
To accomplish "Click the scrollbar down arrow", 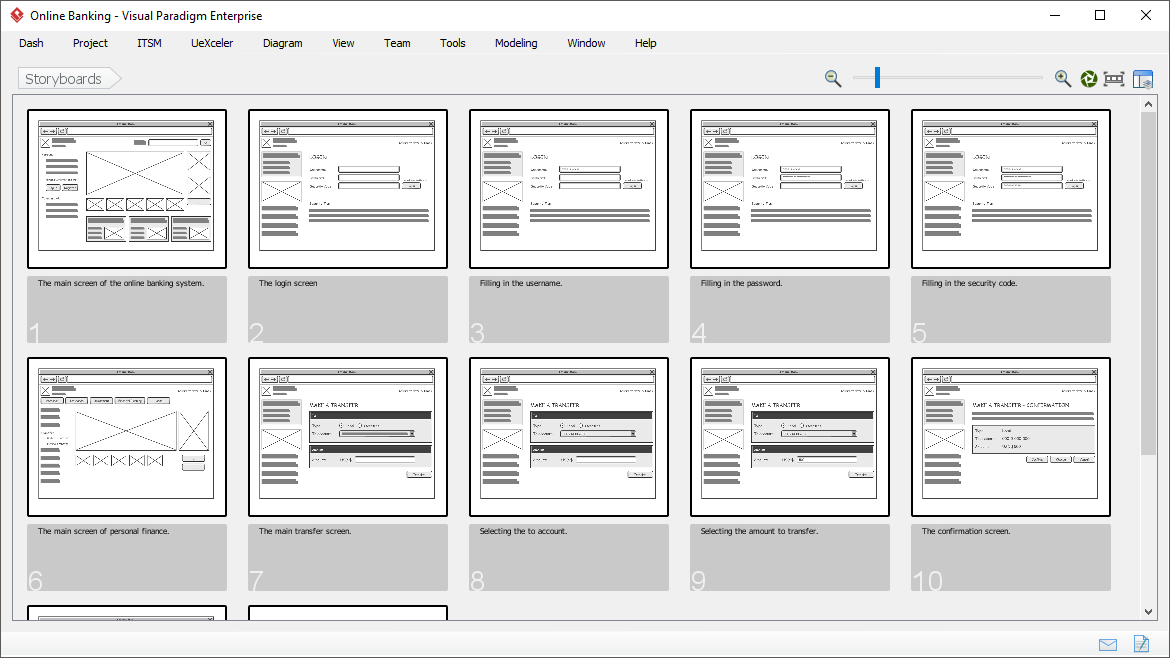I will pyautogui.click(x=1148, y=612).
